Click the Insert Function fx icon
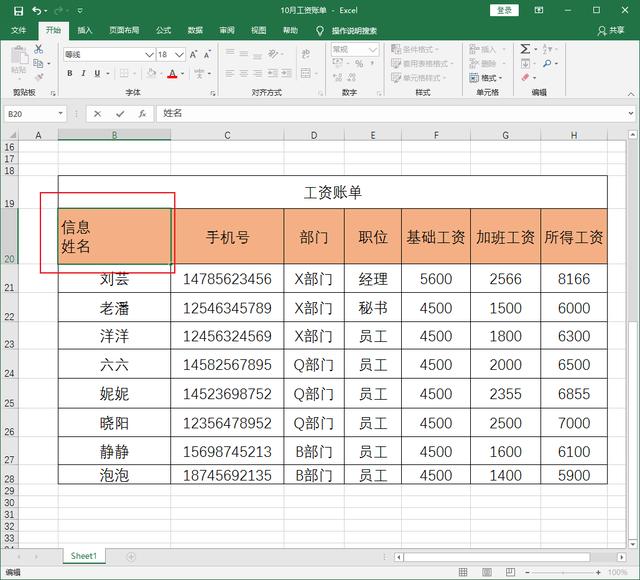Viewport: 640px width, 580px height. point(142,114)
